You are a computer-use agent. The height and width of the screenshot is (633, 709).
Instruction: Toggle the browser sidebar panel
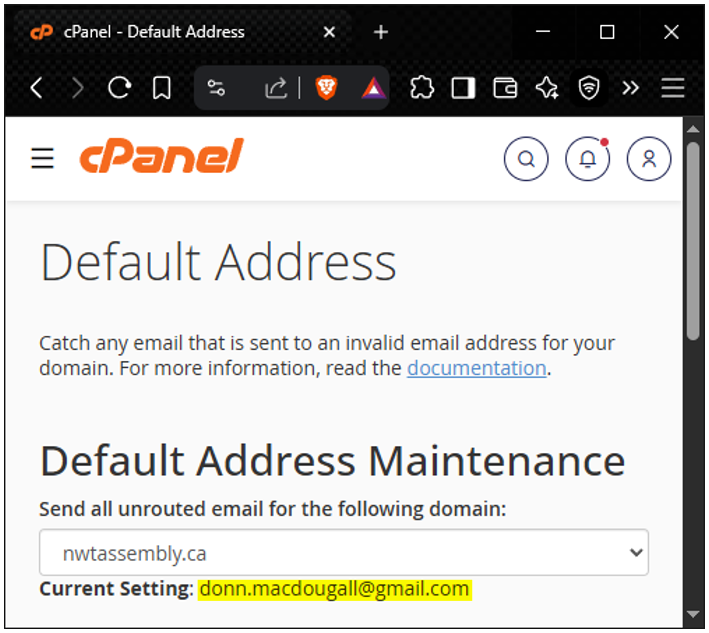pos(463,88)
